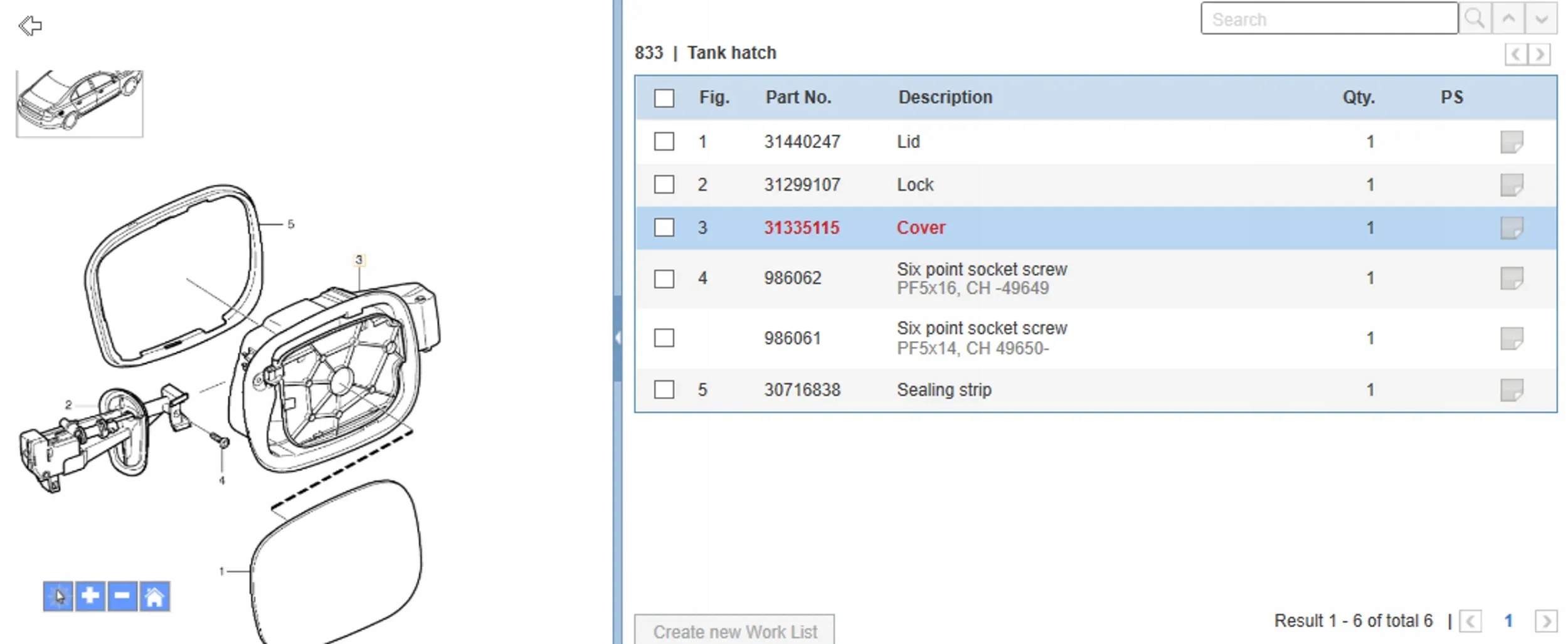Check the Lid row checkbox
Viewport: 1568px width, 644px height.
[x=664, y=141]
